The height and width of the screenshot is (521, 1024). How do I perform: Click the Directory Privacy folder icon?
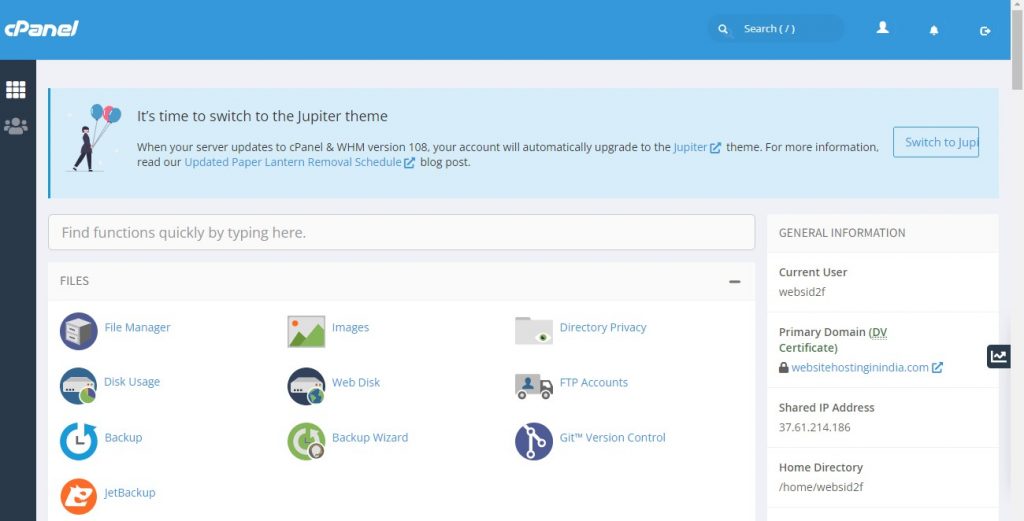[533, 330]
